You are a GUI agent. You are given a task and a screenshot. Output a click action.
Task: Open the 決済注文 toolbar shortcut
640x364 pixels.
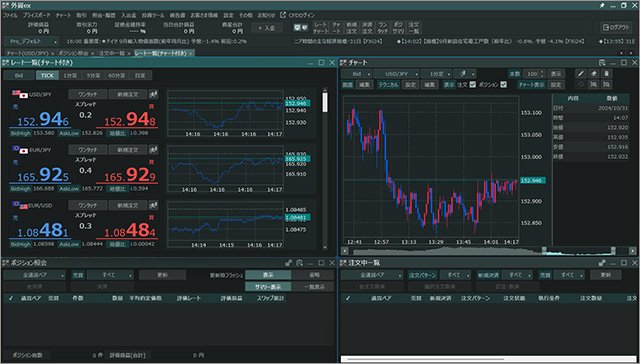point(367,28)
